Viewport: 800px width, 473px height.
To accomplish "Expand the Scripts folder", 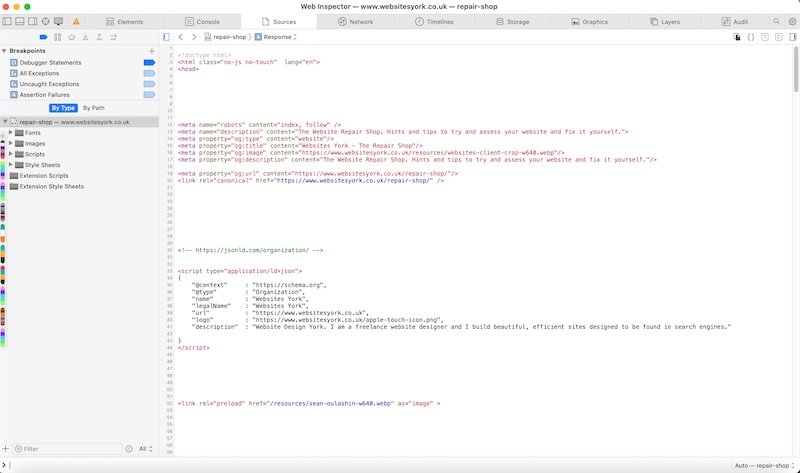I will tap(10, 154).
